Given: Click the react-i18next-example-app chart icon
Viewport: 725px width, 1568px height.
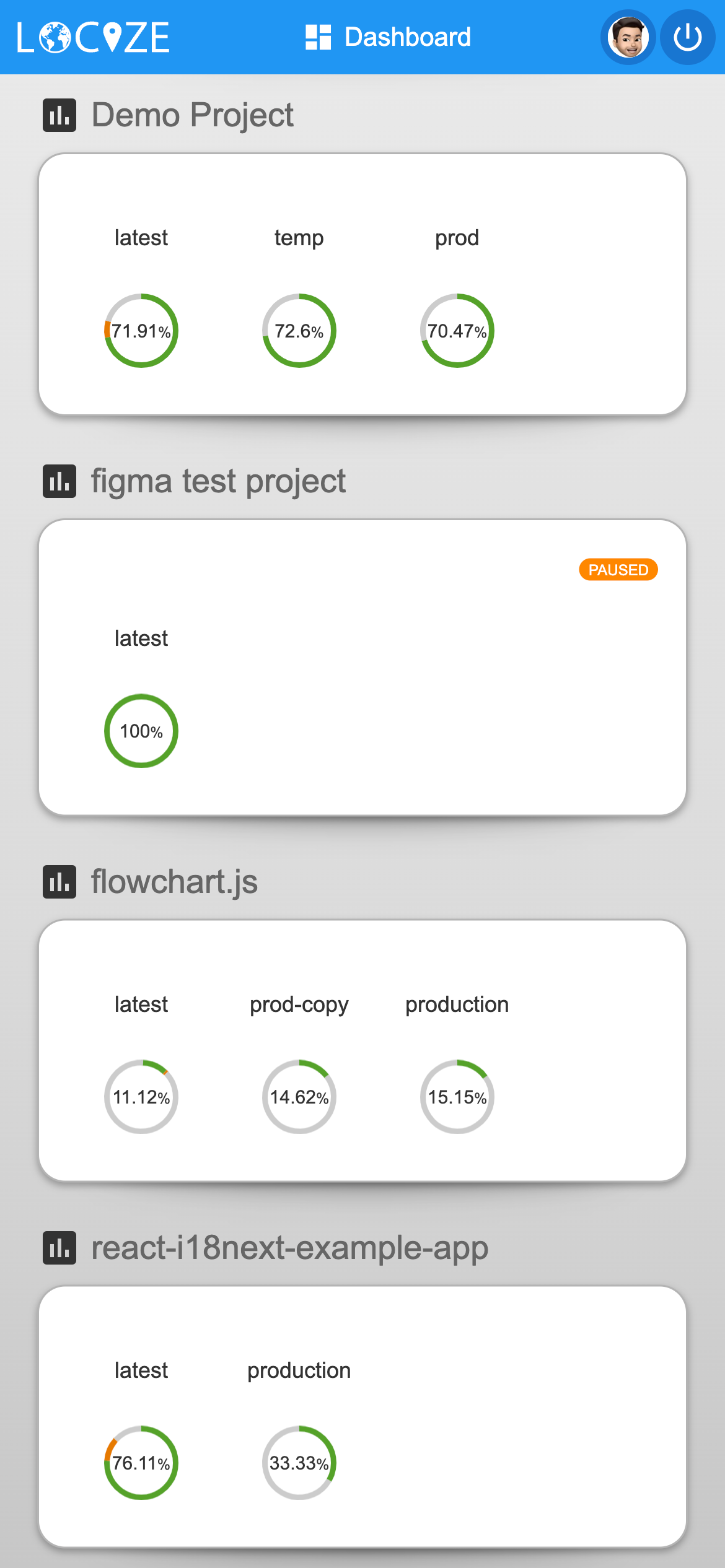Looking at the screenshot, I should pyautogui.click(x=59, y=1248).
